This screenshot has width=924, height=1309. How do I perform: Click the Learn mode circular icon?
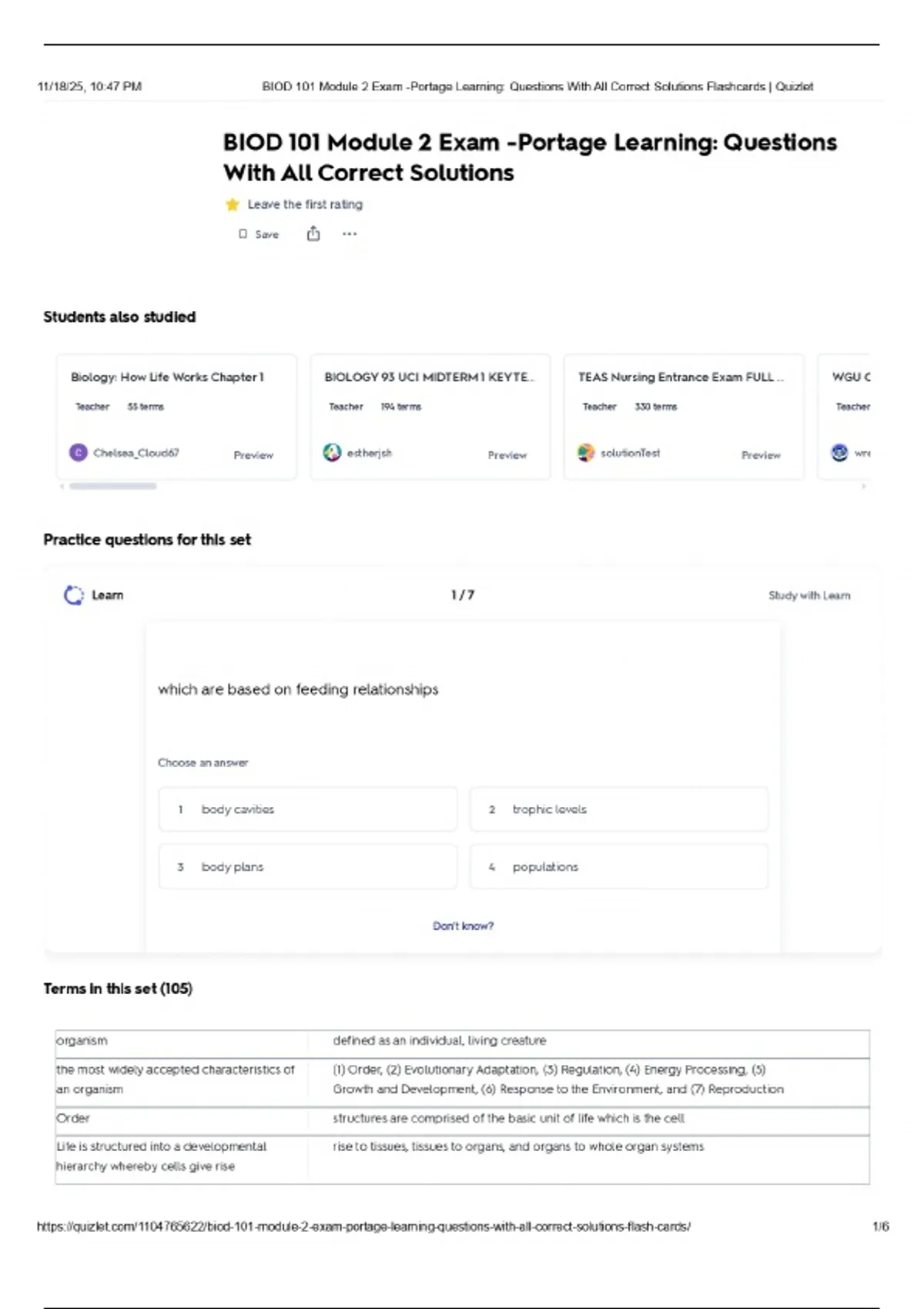coord(74,595)
